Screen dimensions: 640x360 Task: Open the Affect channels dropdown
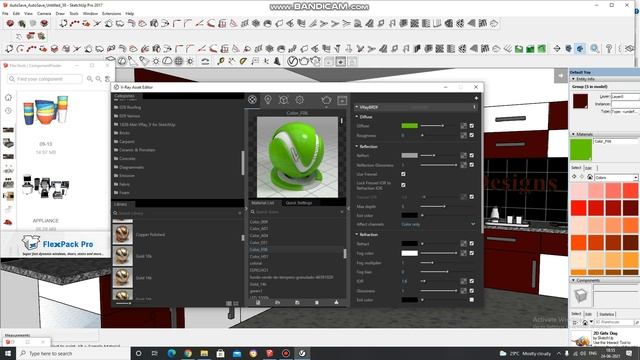tap(439, 224)
